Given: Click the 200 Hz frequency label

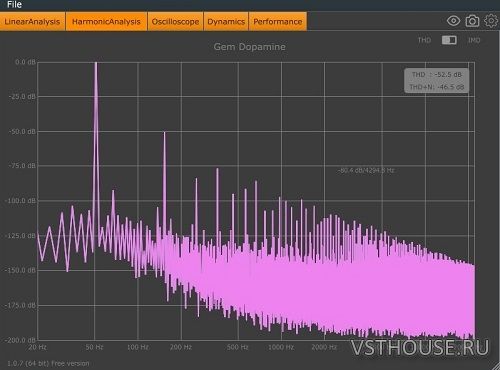Looking at the screenshot, I should pyautogui.click(x=181, y=347).
